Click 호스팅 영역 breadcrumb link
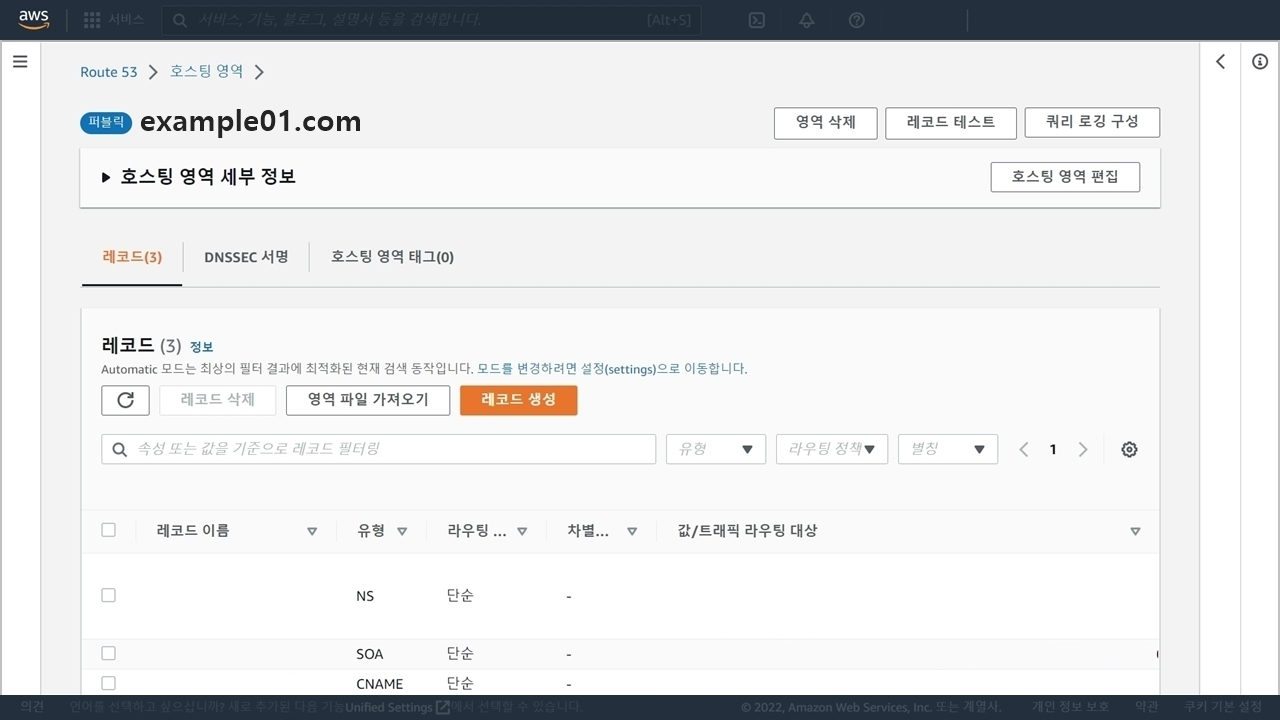This screenshot has width=1280, height=720. (206, 72)
